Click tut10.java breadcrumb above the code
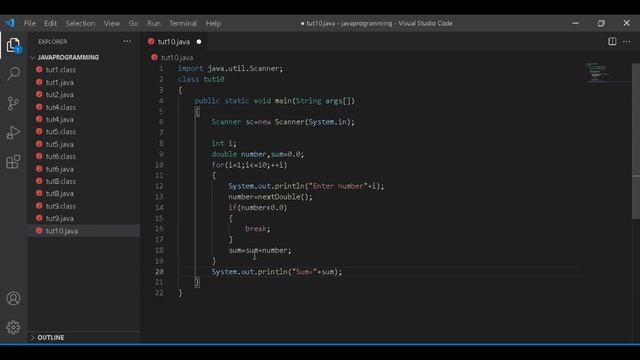The width and height of the screenshot is (640, 360). [177, 58]
